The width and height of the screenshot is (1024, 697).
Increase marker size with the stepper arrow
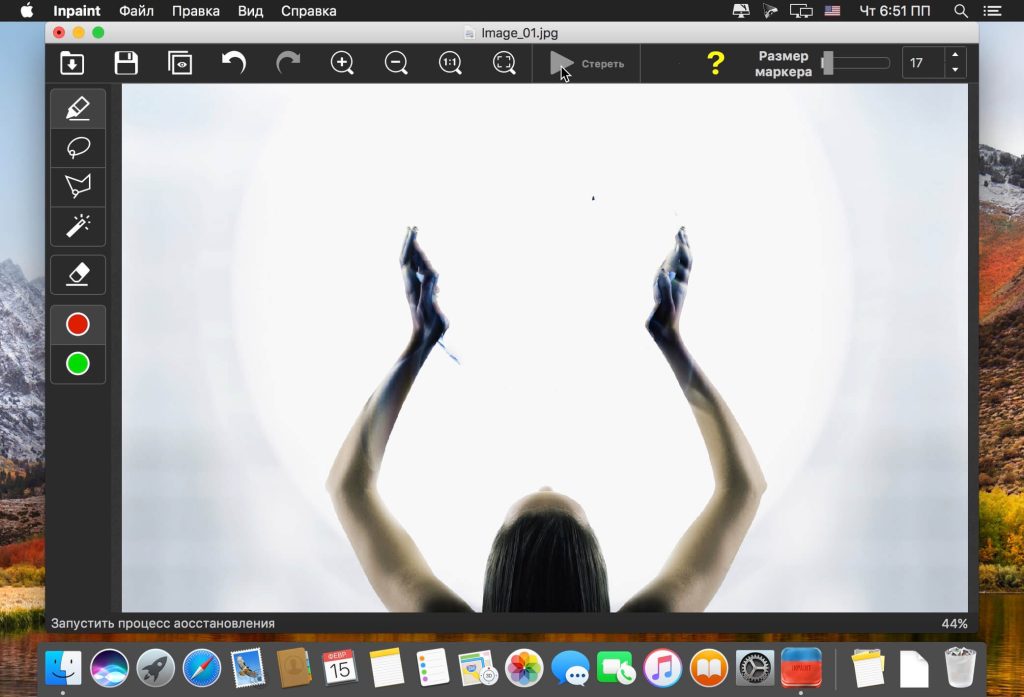956,56
